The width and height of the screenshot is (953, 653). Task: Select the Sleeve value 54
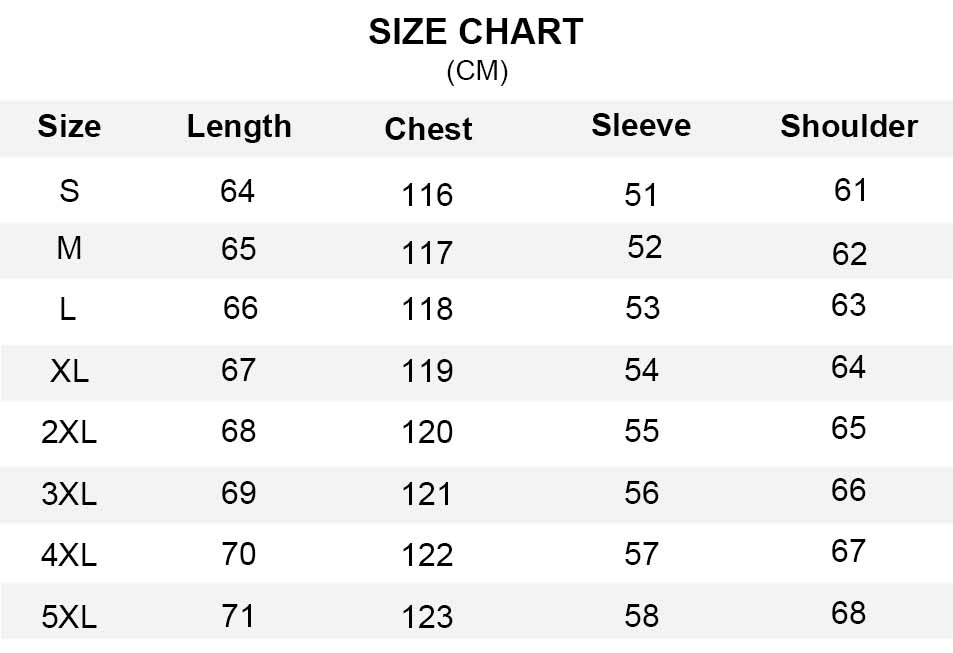(x=641, y=370)
